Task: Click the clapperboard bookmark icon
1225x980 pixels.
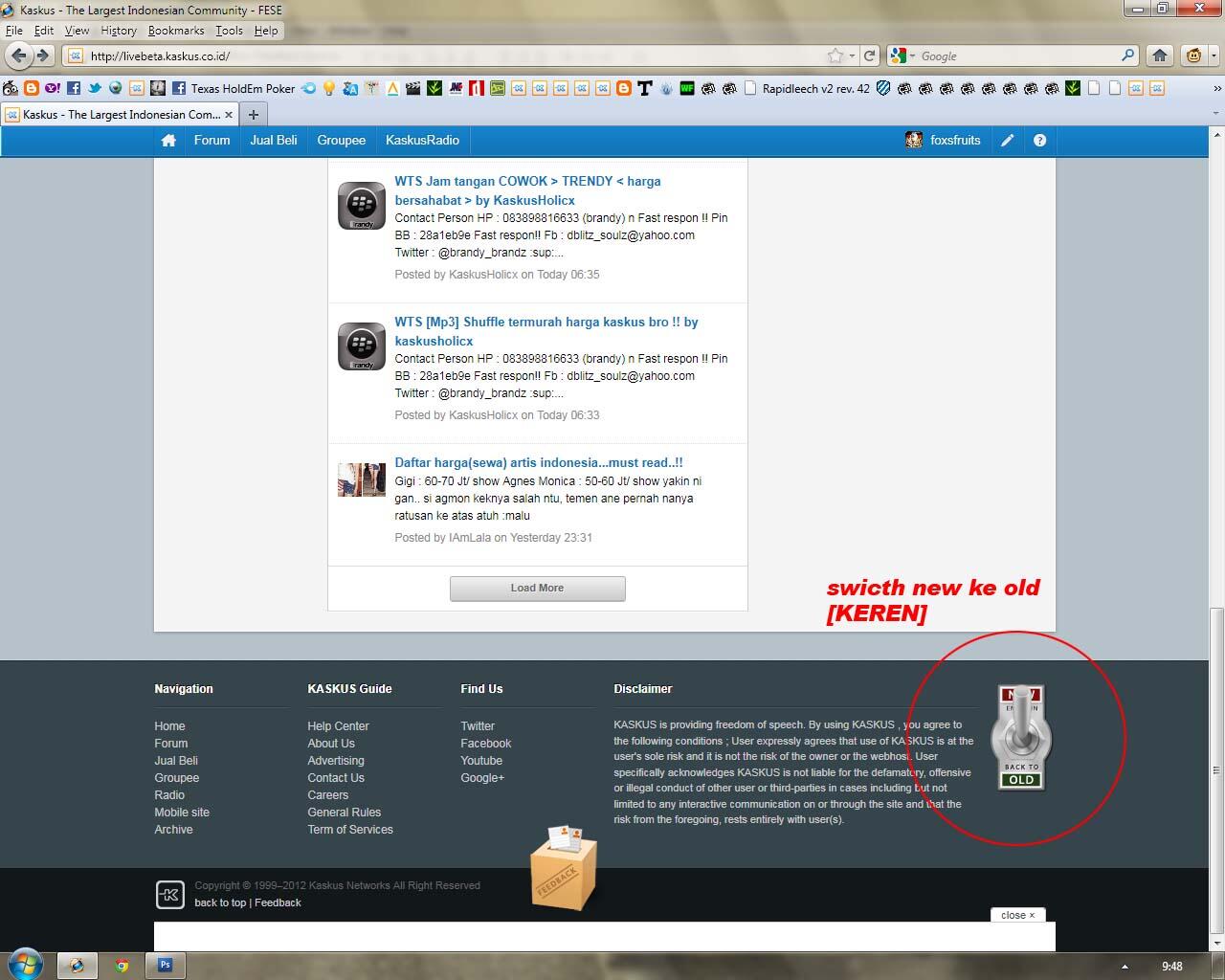Action: coord(413,88)
